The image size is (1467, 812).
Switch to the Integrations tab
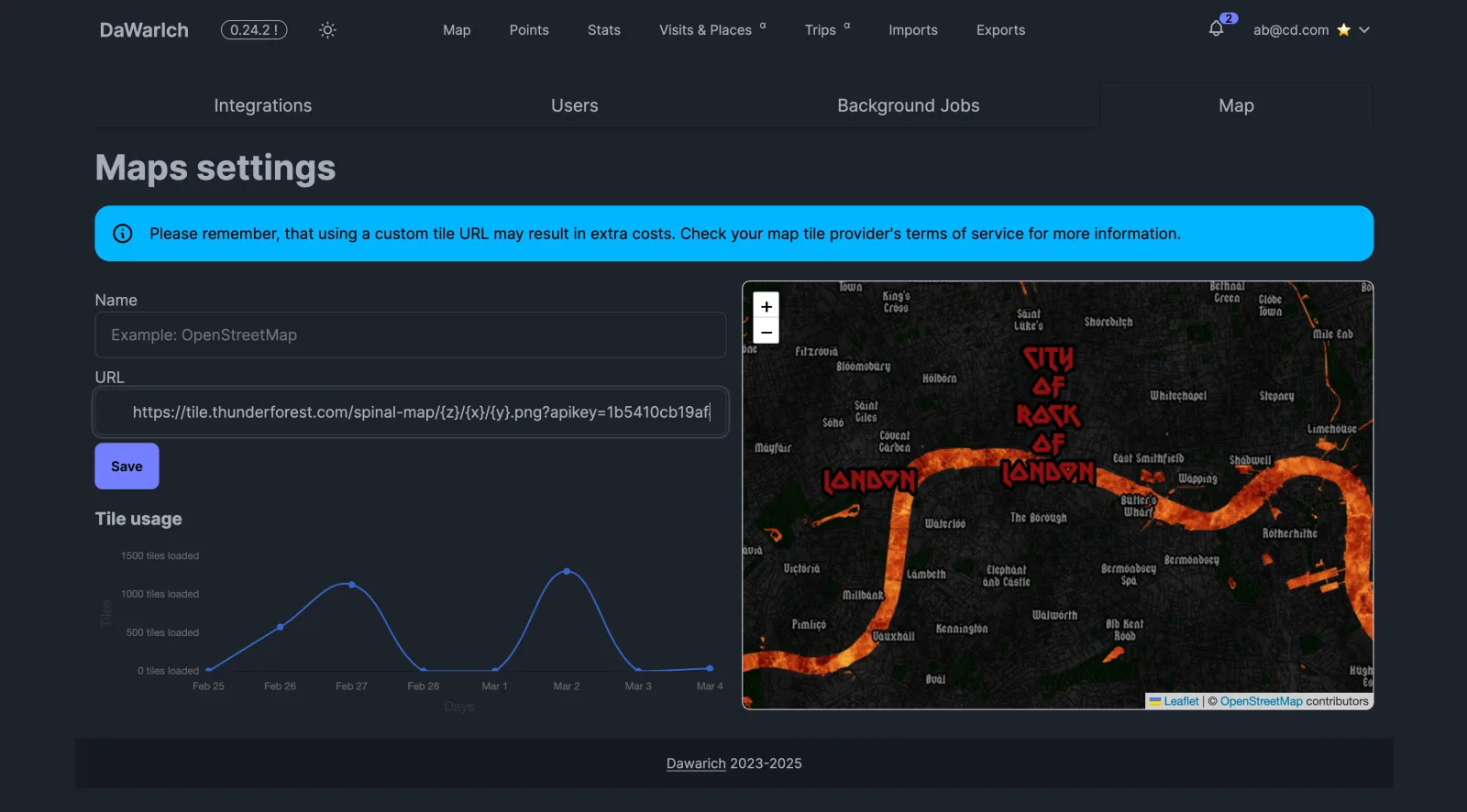point(263,105)
